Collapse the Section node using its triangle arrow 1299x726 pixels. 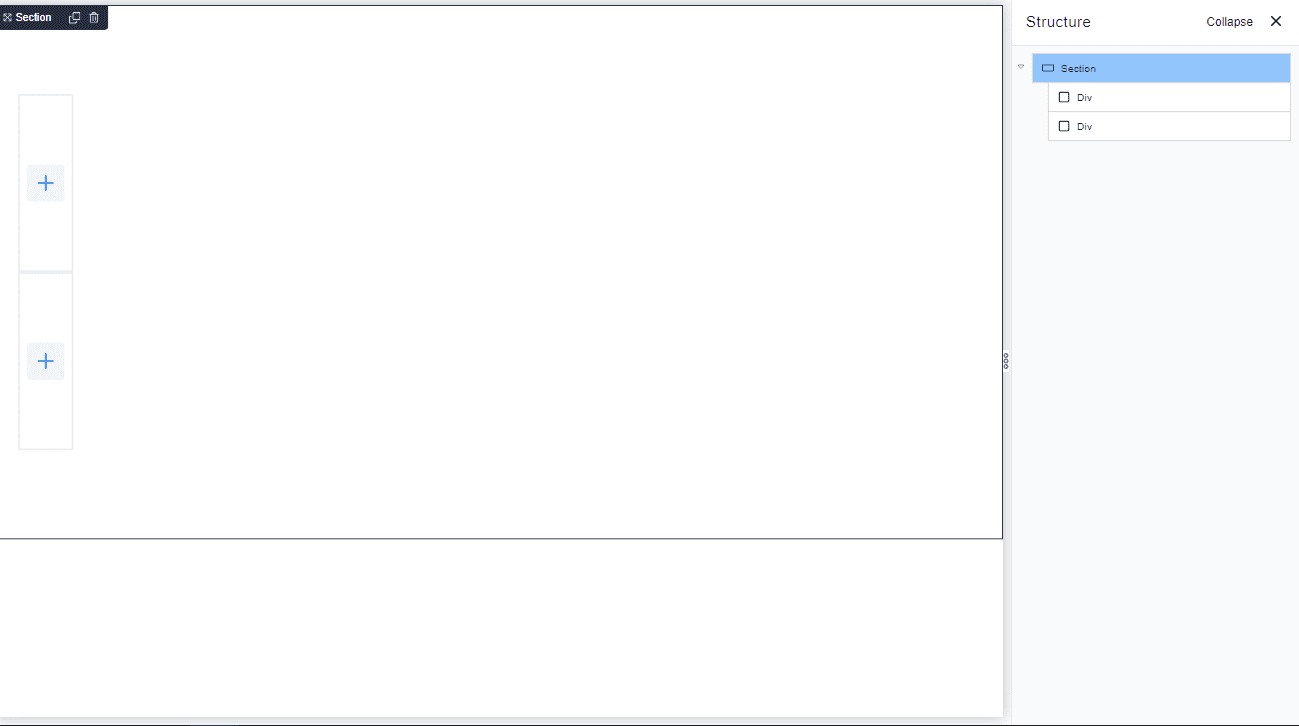[x=1021, y=67]
